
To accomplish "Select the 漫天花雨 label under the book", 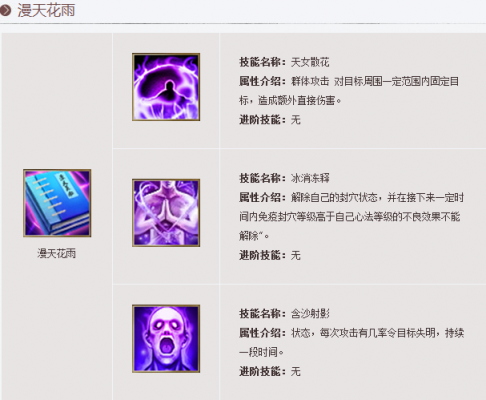I will pyautogui.click(x=57, y=253).
